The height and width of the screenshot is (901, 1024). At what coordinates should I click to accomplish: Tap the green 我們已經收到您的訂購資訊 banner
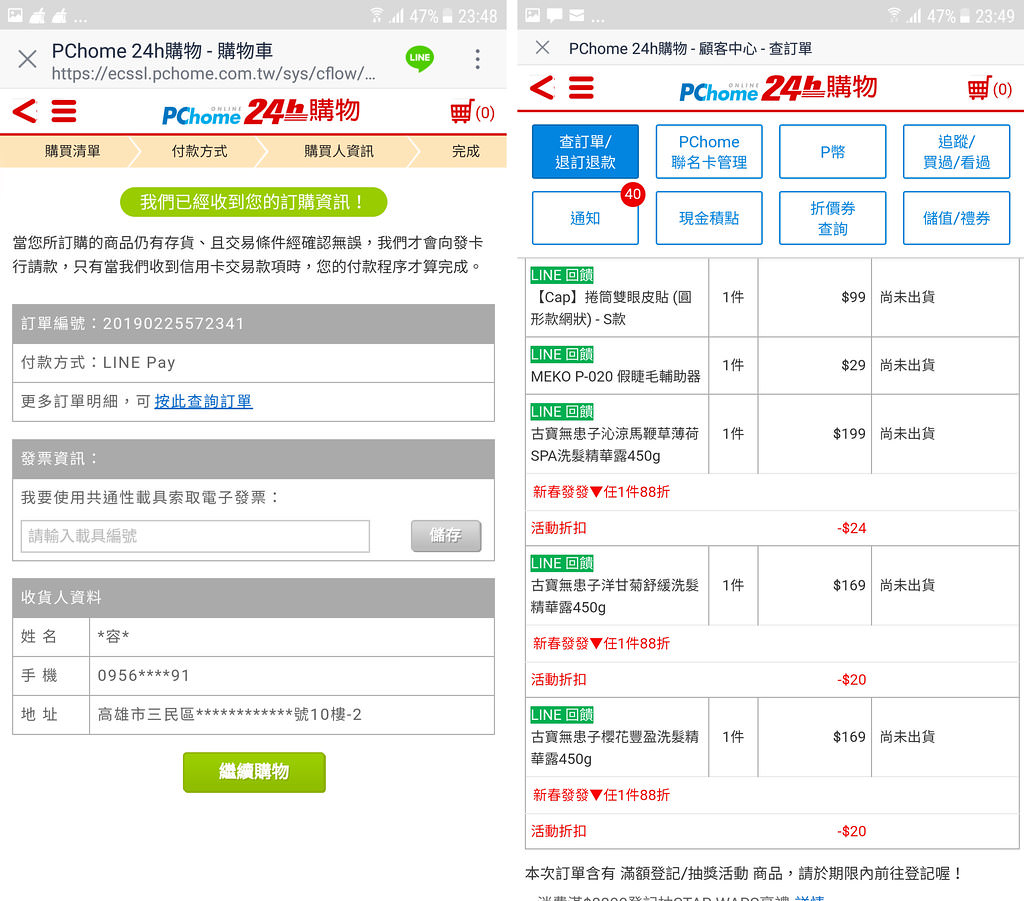[x=253, y=202]
